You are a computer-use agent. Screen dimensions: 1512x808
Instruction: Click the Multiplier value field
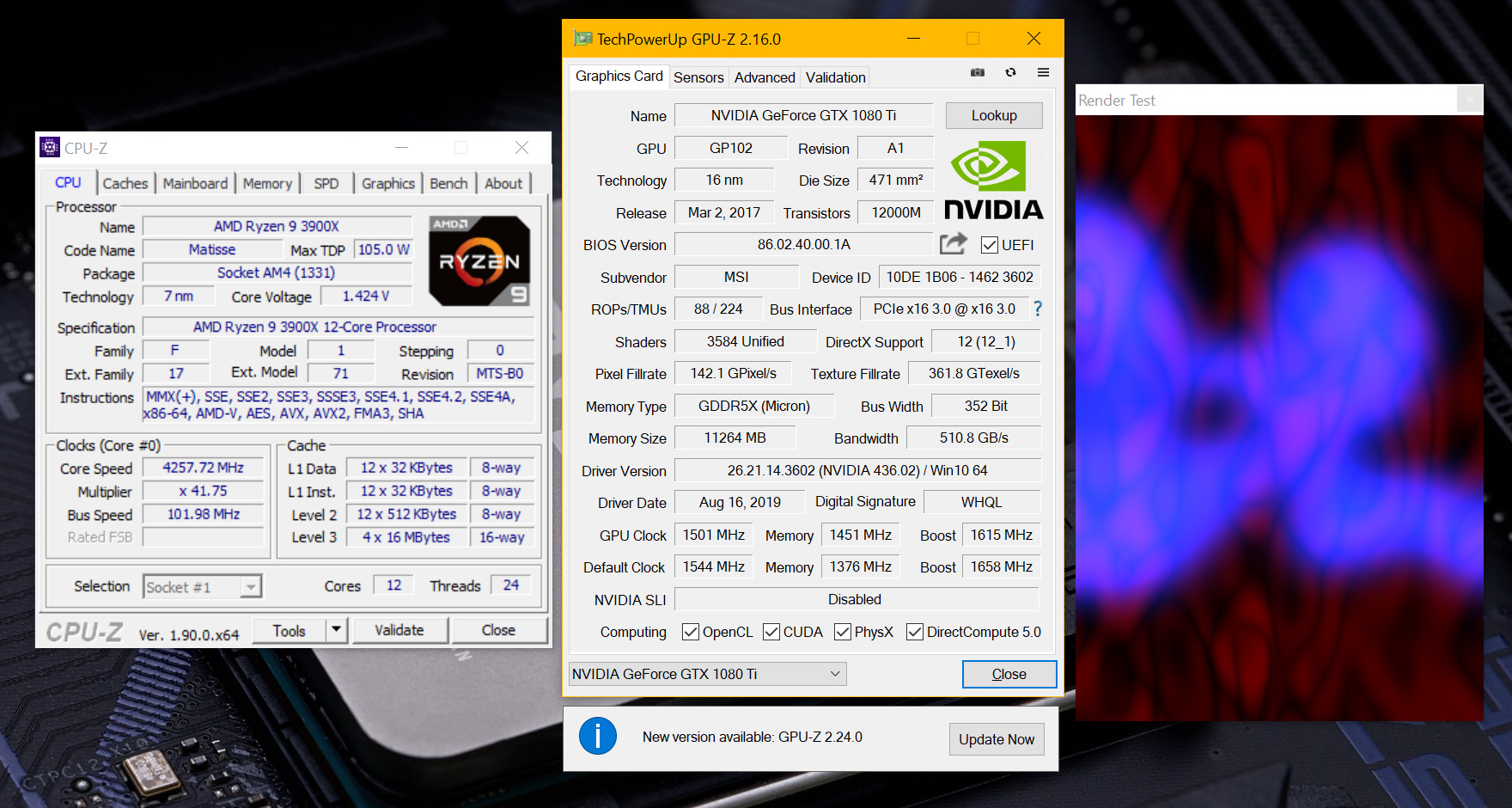pos(204,491)
